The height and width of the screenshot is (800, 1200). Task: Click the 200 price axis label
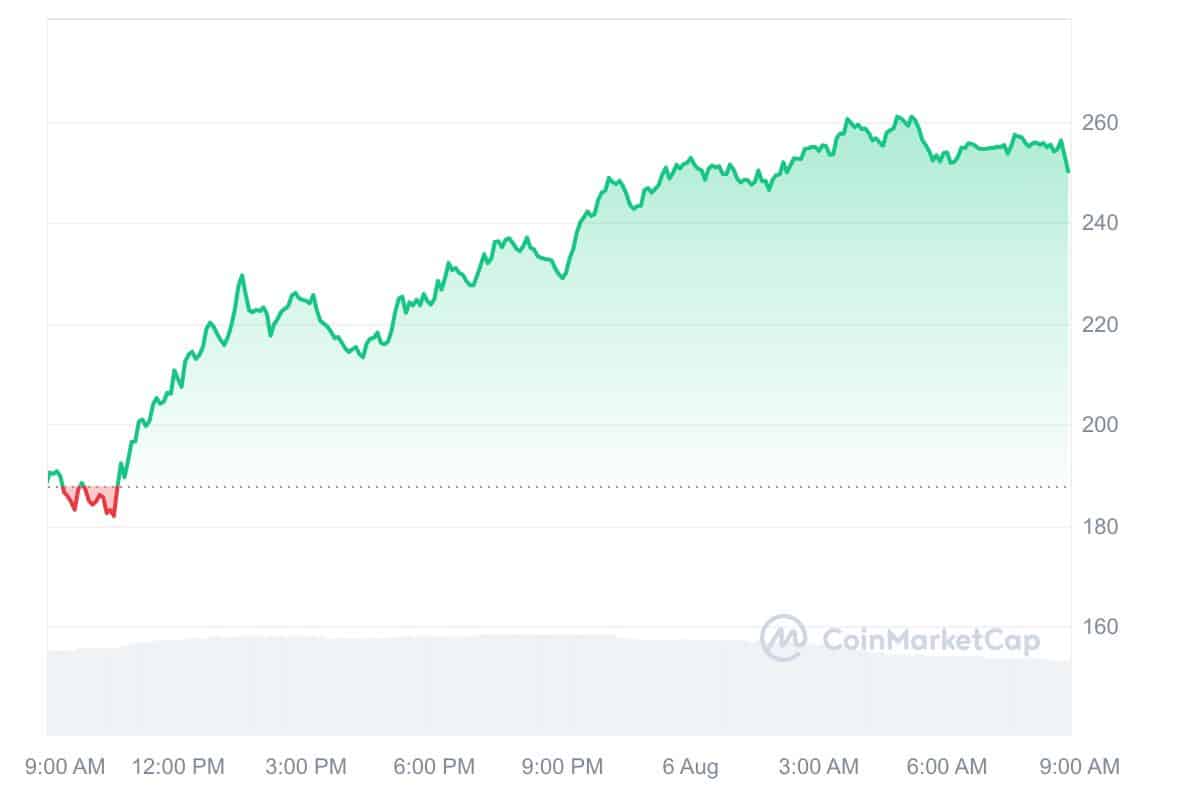1100,425
